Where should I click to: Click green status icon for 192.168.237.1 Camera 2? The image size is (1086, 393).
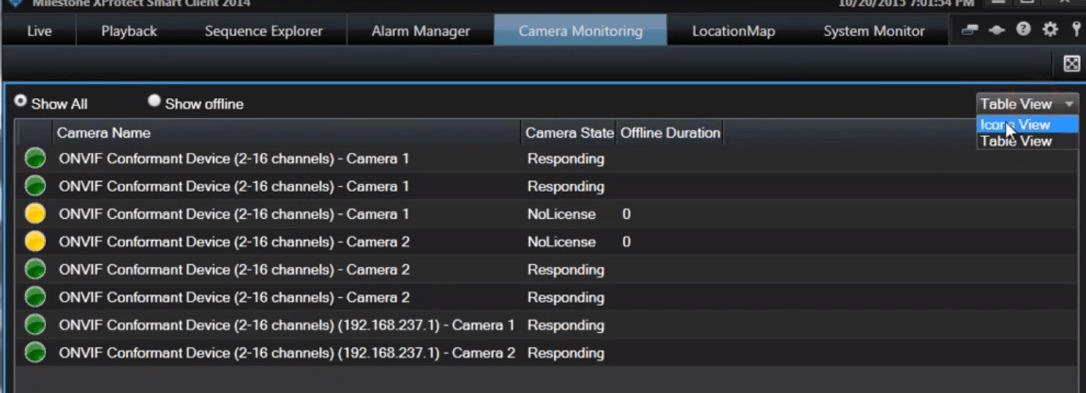pyautogui.click(x=35, y=353)
